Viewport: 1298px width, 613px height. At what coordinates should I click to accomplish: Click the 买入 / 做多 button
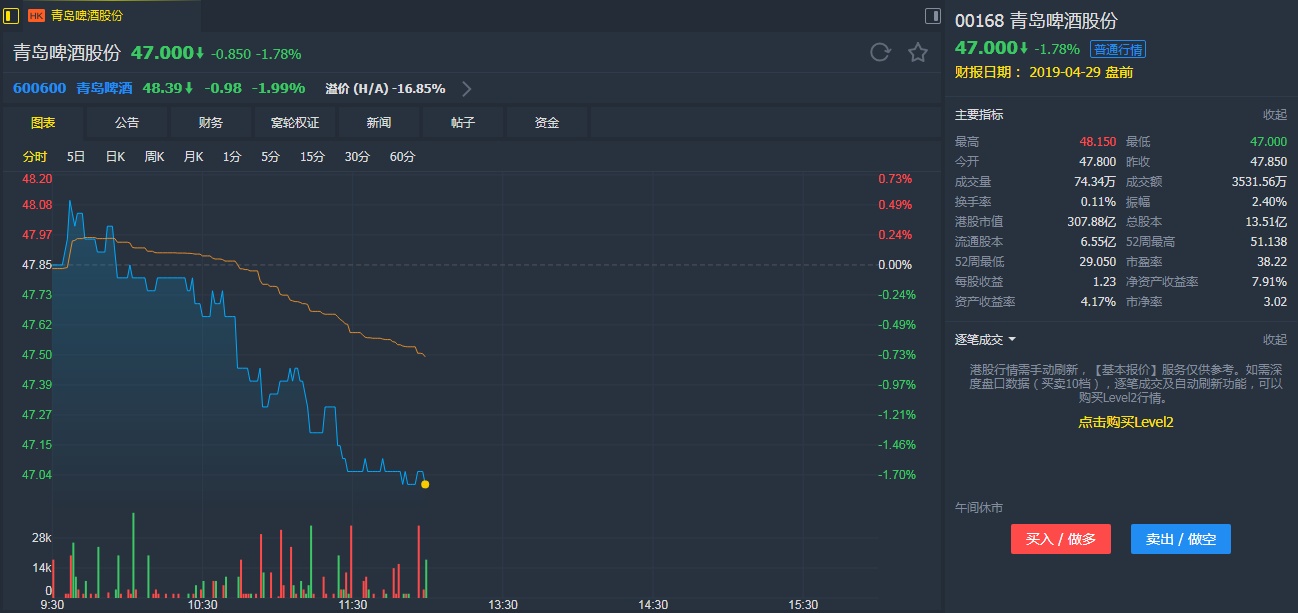click(x=1060, y=539)
